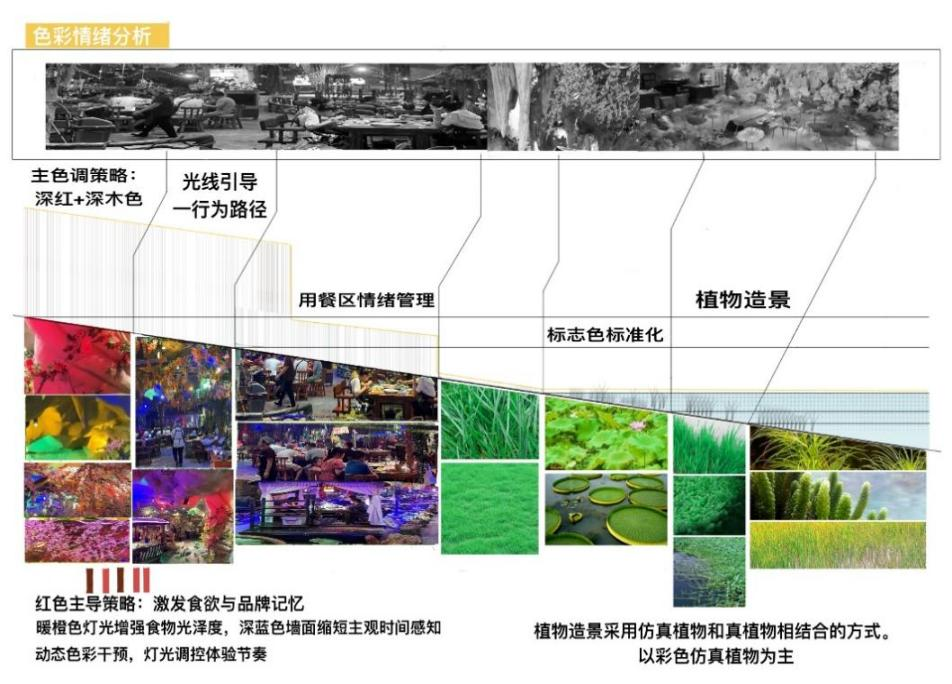The height and width of the screenshot is (684, 952).
Task: Select the last light-red swatch bar
Action: click(147, 578)
